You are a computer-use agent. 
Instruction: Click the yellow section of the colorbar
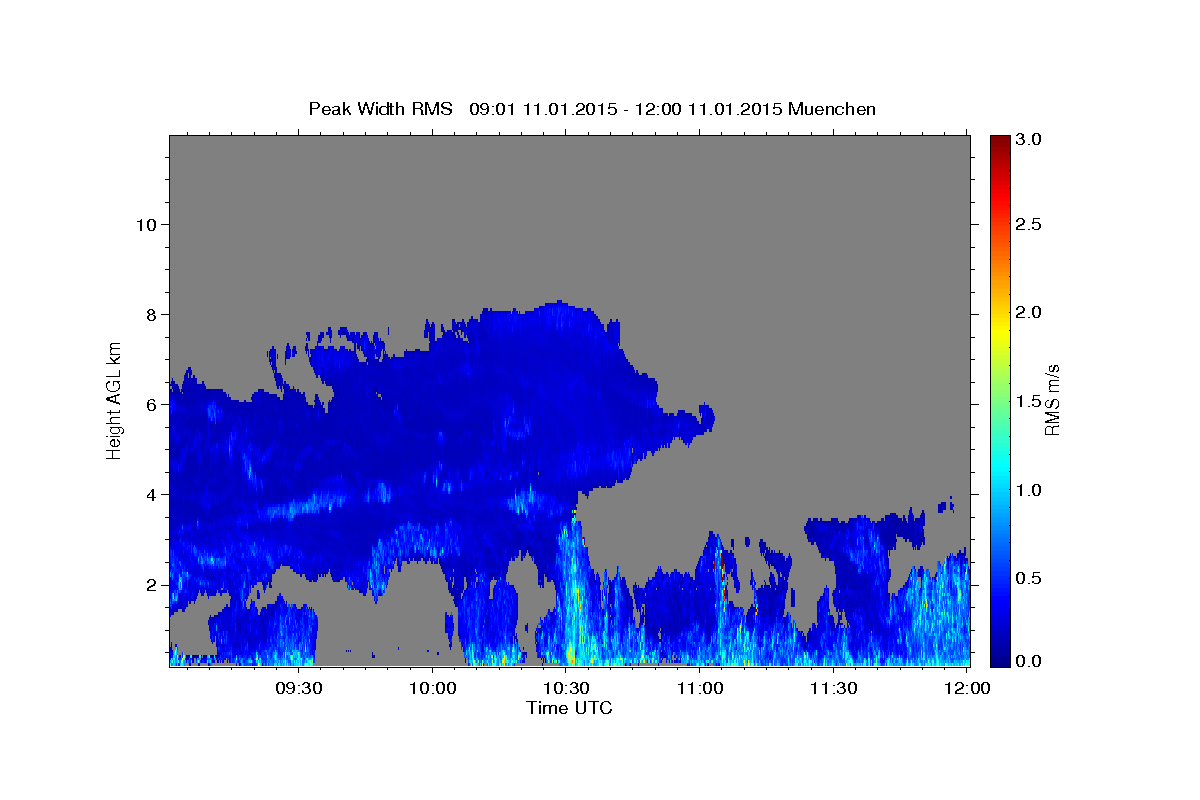[x=999, y=330]
